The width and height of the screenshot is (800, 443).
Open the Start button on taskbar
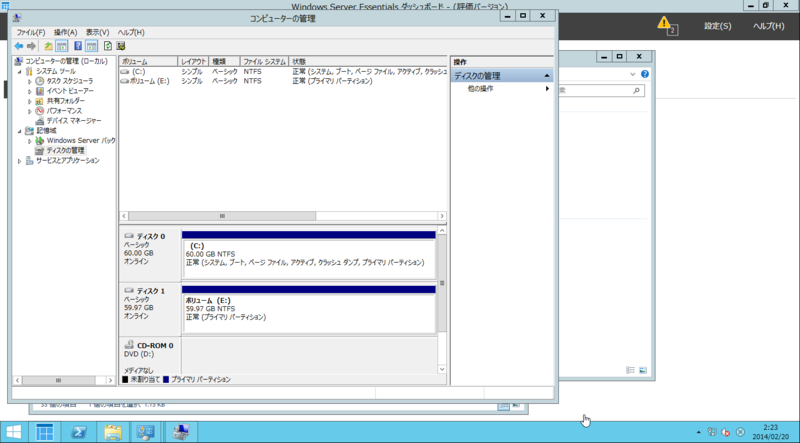point(14,432)
